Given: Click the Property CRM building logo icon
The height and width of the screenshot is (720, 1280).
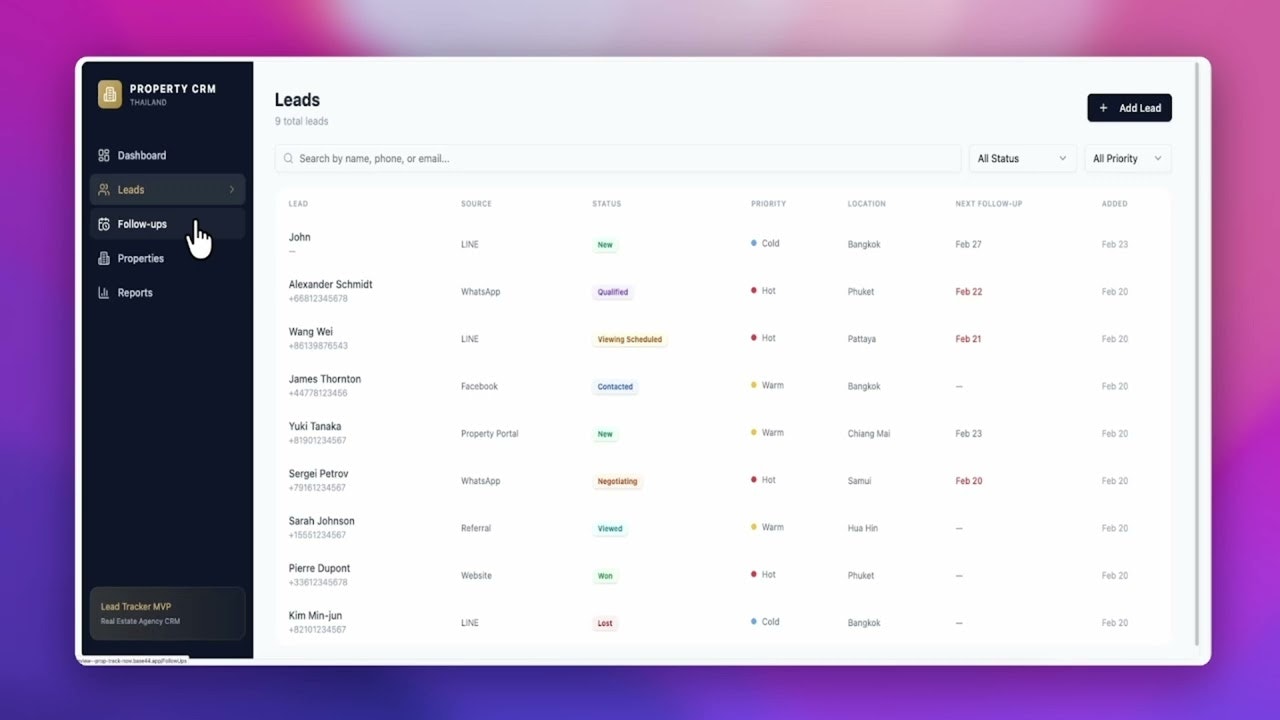Looking at the screenshot, I should click(x=110, y=94).
